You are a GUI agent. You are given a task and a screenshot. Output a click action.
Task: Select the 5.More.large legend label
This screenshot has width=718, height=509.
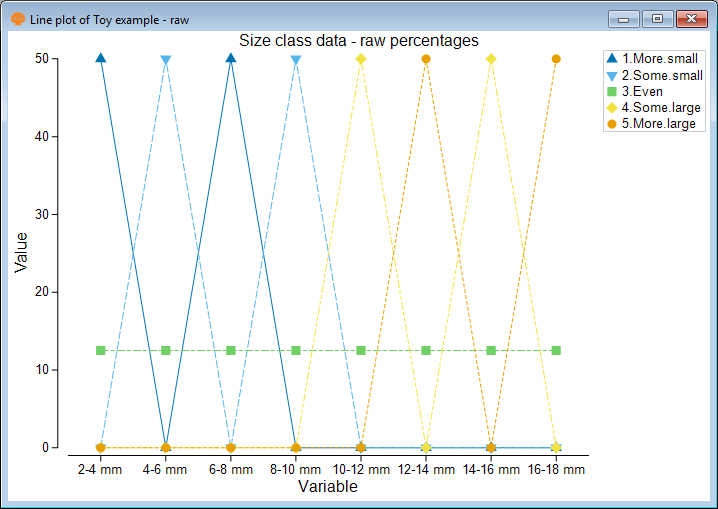[658, 123]
